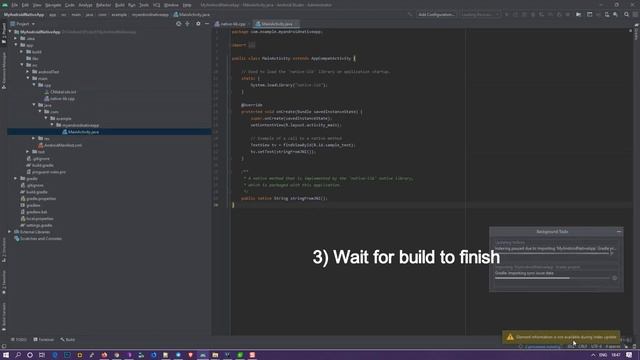Select Scratches and Consoles node
The width and height of the screenshot is (640, 360).
(x=38, y=238)
